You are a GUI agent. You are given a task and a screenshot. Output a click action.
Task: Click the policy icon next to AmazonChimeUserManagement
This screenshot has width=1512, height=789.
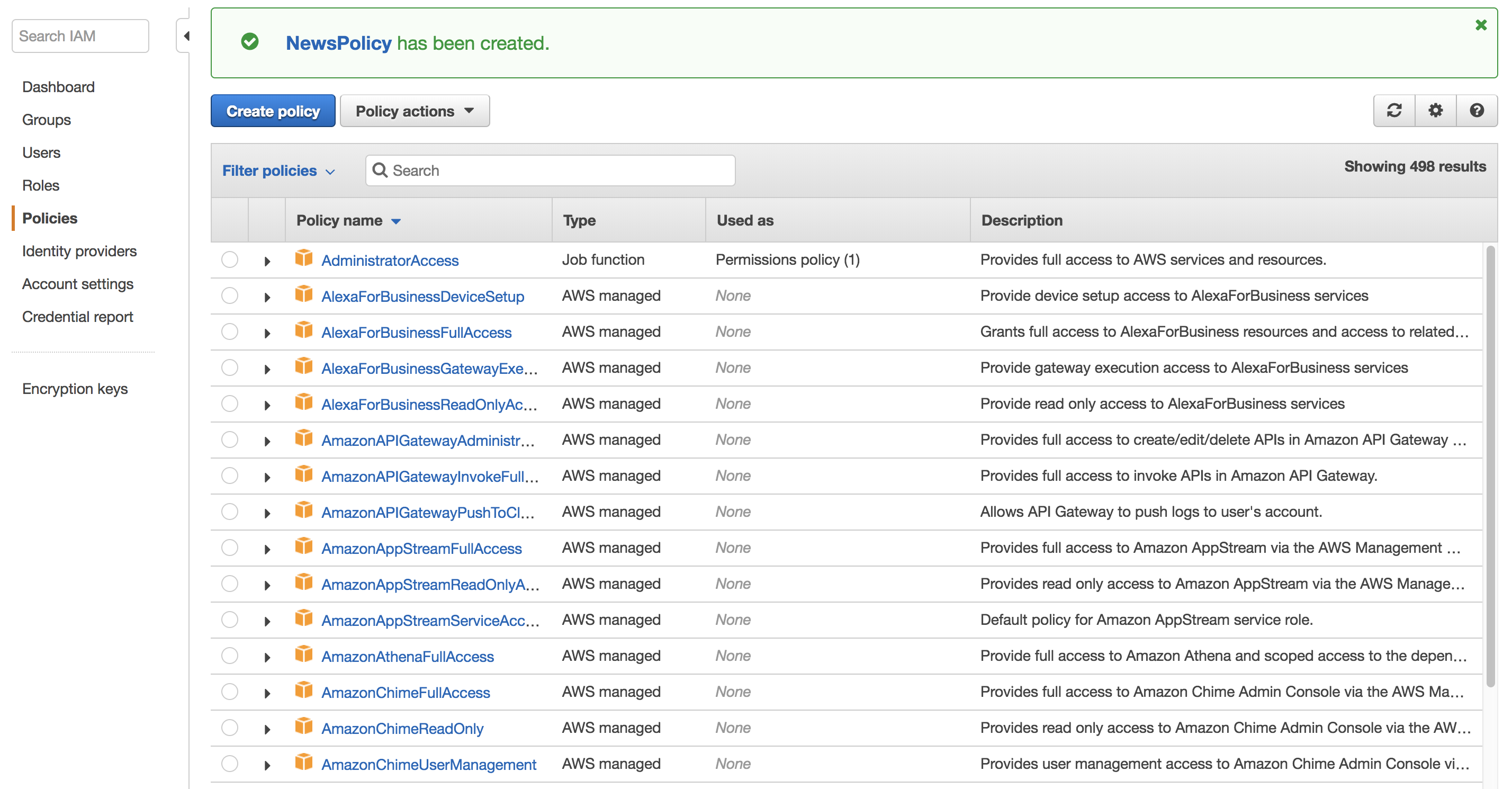click(x=303, y=762)
